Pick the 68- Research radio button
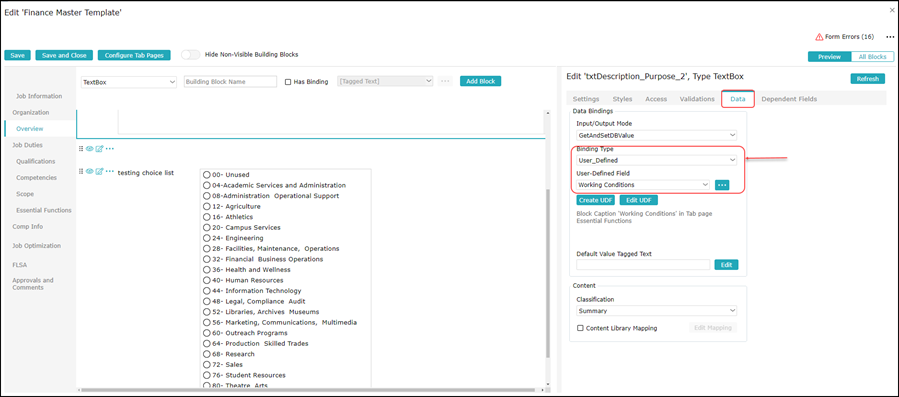This screenshot has width=899, height=397. [207, 354]
